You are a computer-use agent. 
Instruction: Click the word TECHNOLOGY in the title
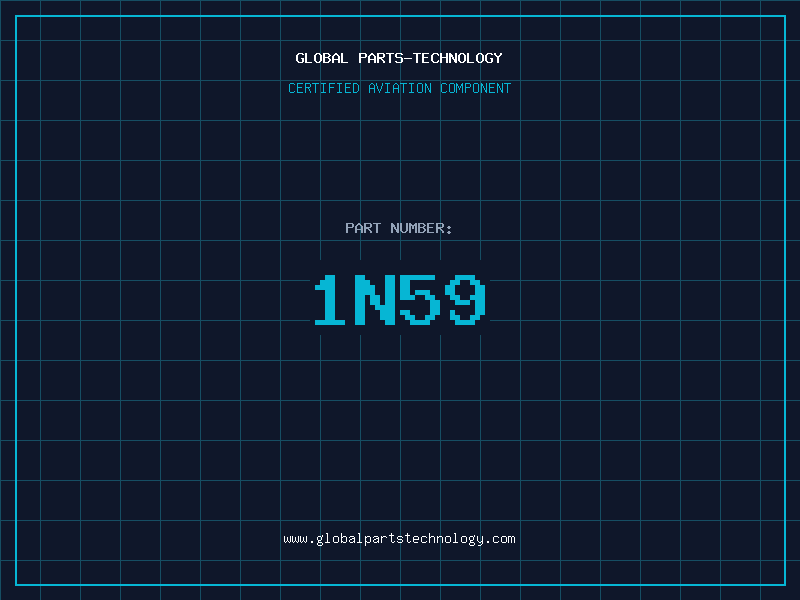pos(458,58)
